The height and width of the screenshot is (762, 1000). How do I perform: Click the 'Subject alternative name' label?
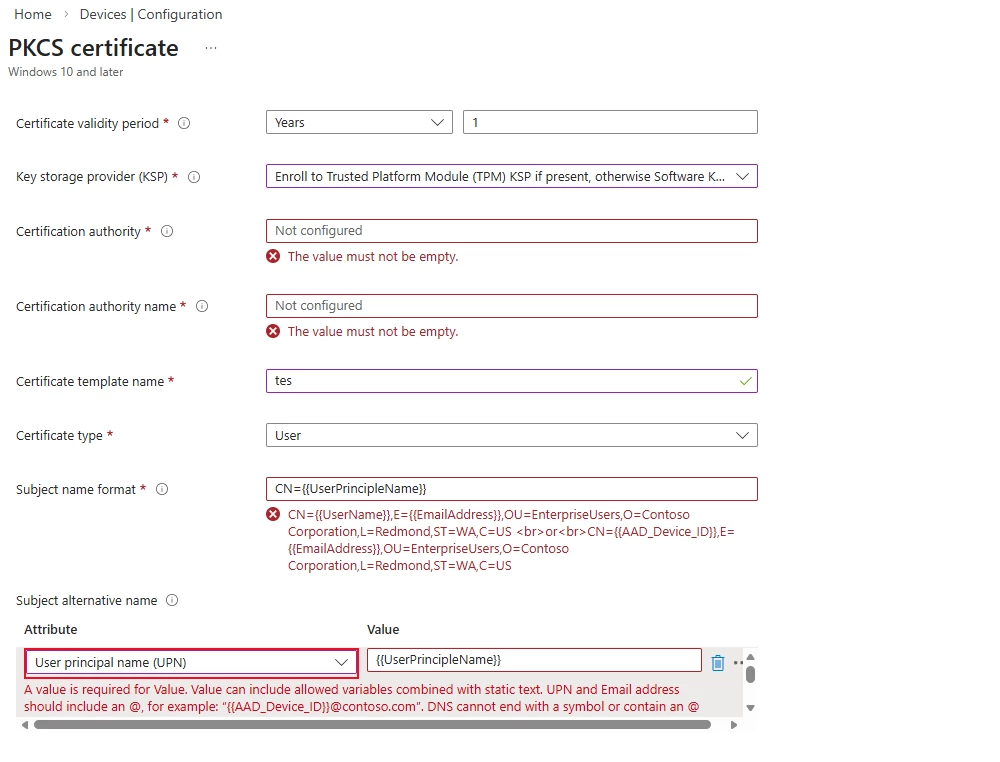click(87, 600)
